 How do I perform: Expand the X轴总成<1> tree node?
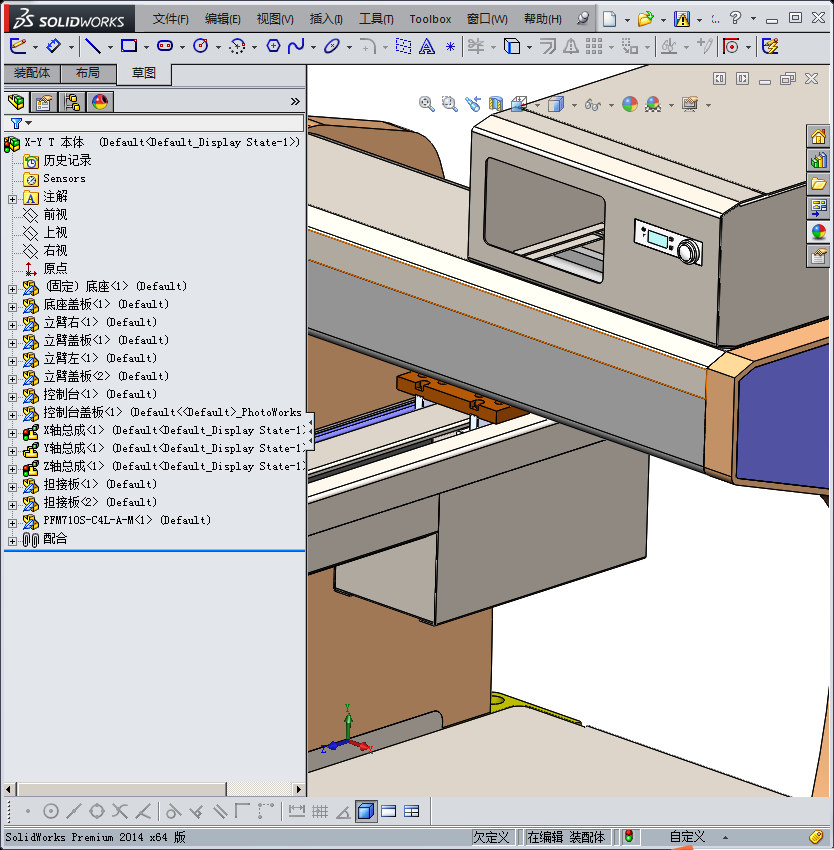12,431
